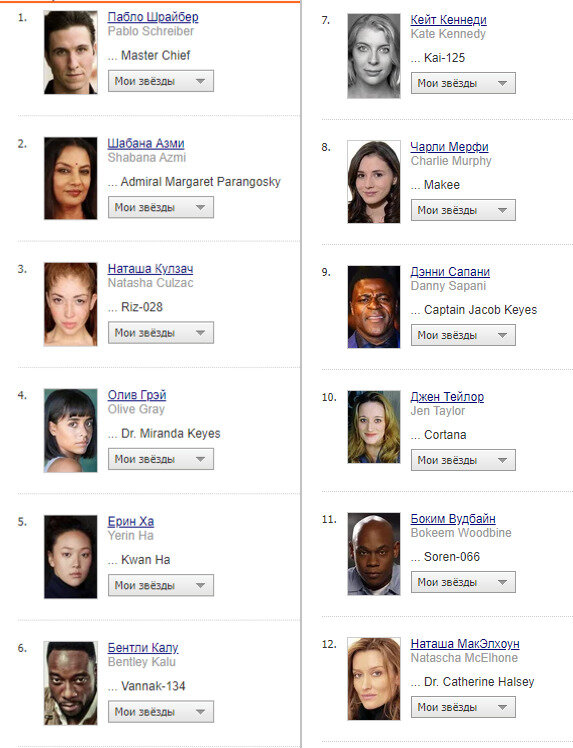Open Bokeem Woodbine's photo thumbnail
Image resolution: width=573 pixels, height=748 pixels.
click(374, 554)
